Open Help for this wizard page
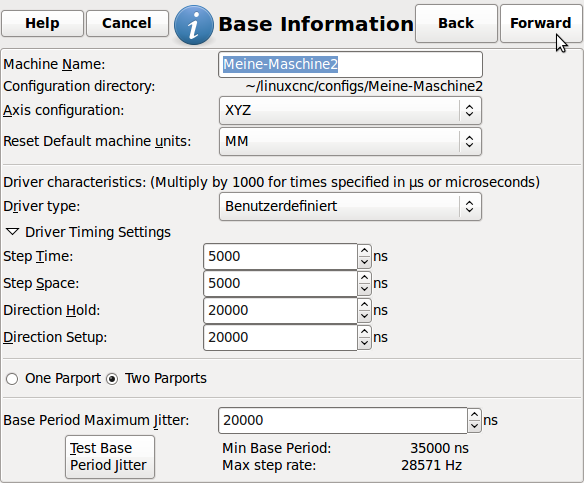584x483 pixels. (x=42, y=23)
